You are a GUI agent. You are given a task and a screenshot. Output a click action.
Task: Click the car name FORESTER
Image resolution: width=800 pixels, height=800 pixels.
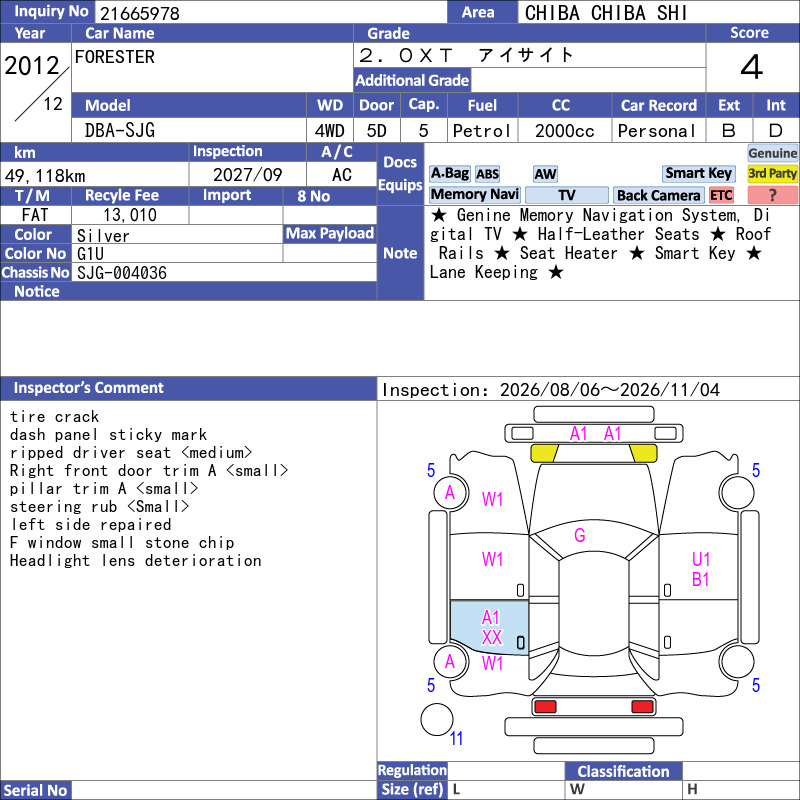point(115,57)
